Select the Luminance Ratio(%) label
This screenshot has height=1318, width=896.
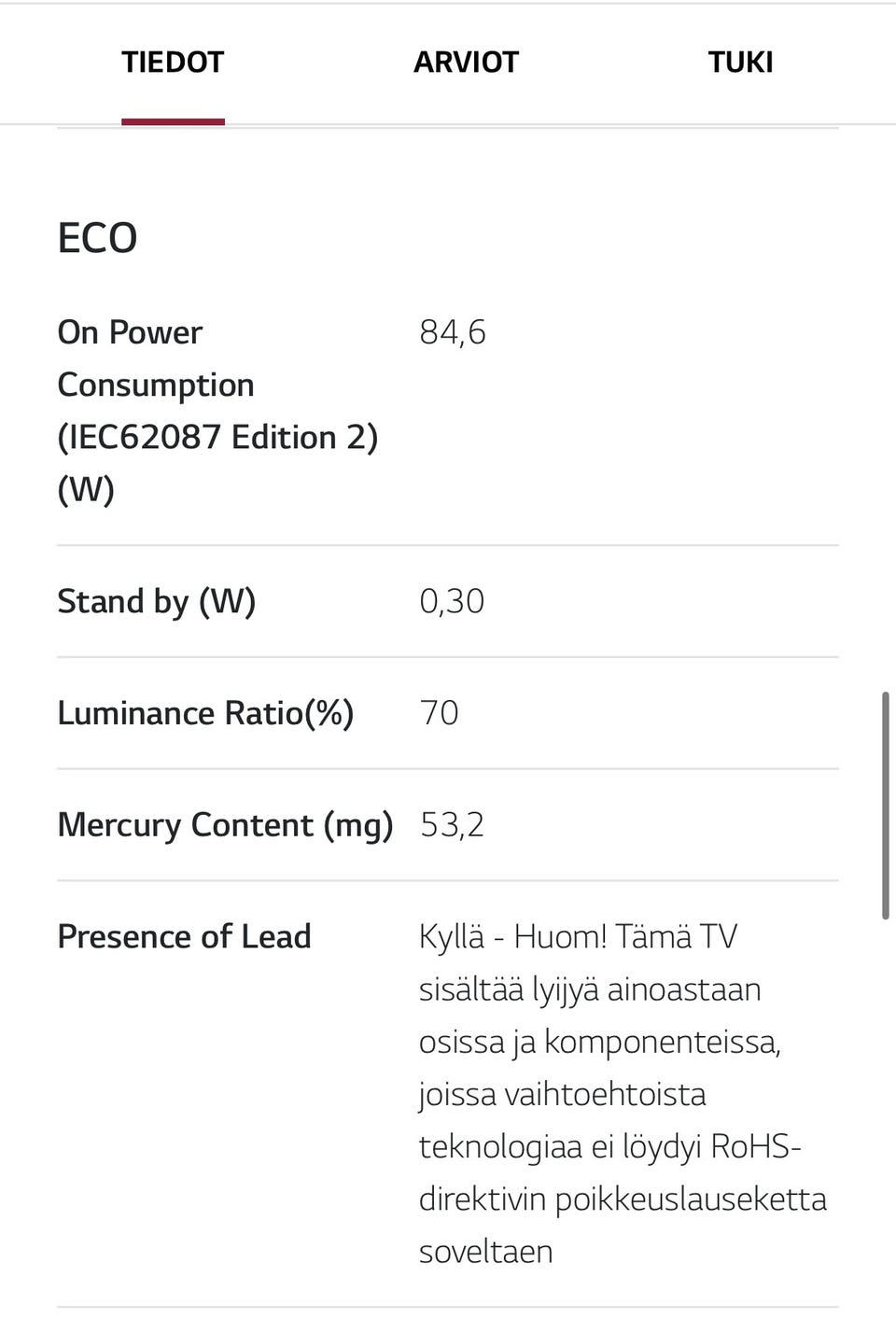coord(205,713)
